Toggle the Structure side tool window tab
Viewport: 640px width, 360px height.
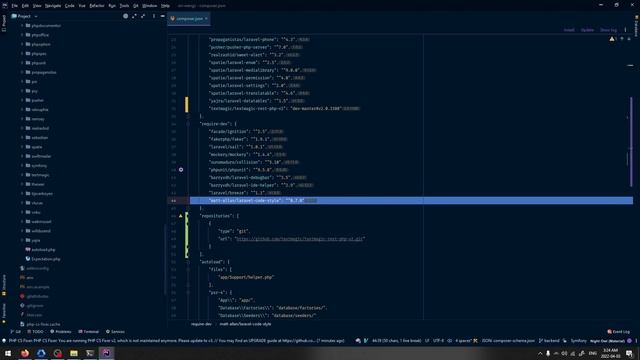pyautogui.click(x=4, y=285)
